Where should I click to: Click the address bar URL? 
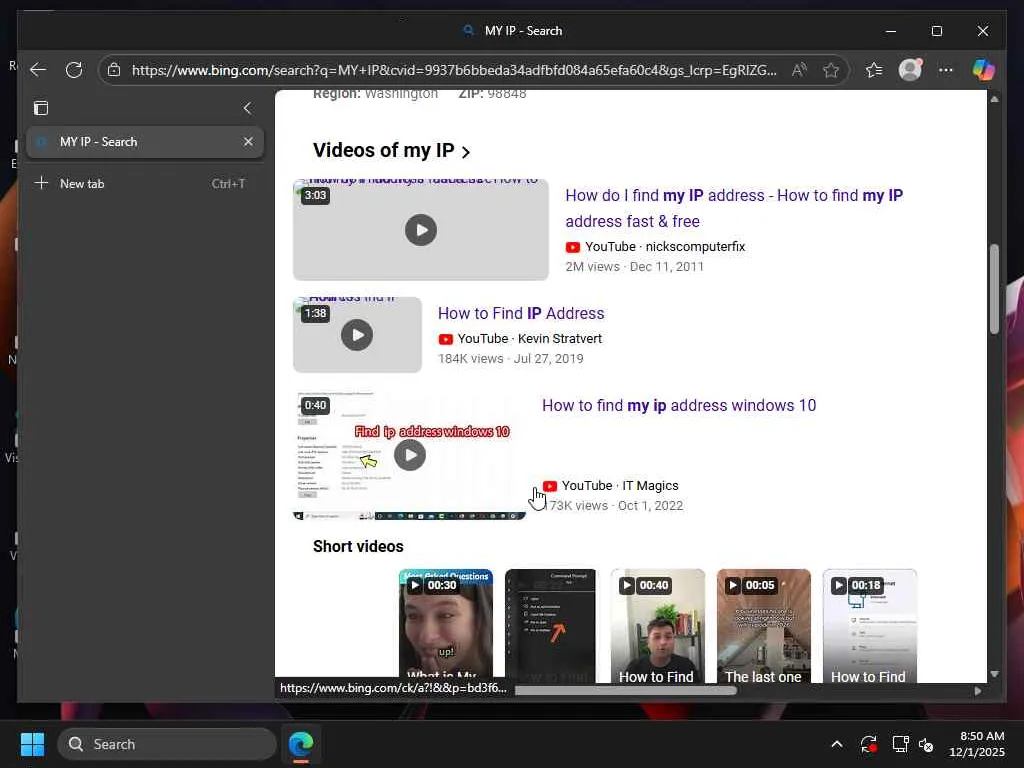coord(454,70)
